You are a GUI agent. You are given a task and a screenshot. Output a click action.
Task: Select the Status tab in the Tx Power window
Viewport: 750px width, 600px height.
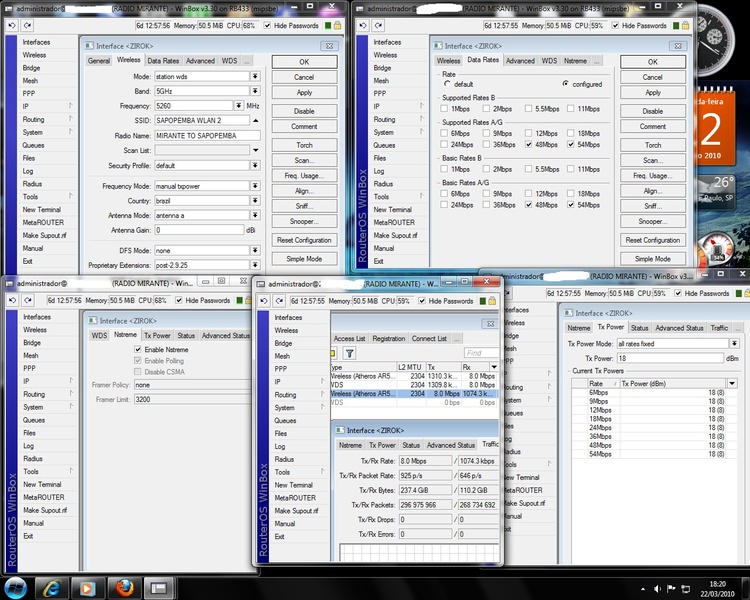pyautogui.click(x=639, y=328)
